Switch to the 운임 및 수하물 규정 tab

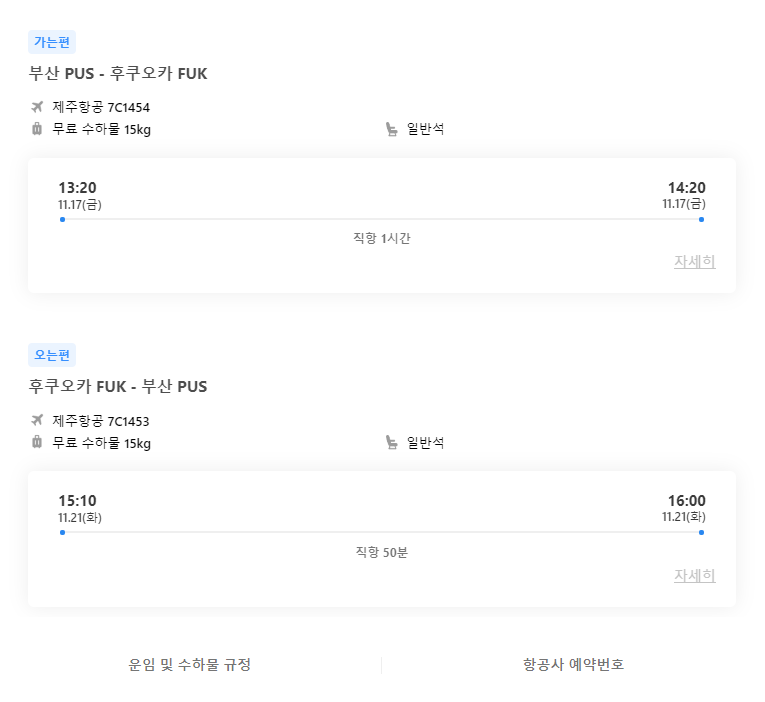click(x=190, y=665)
